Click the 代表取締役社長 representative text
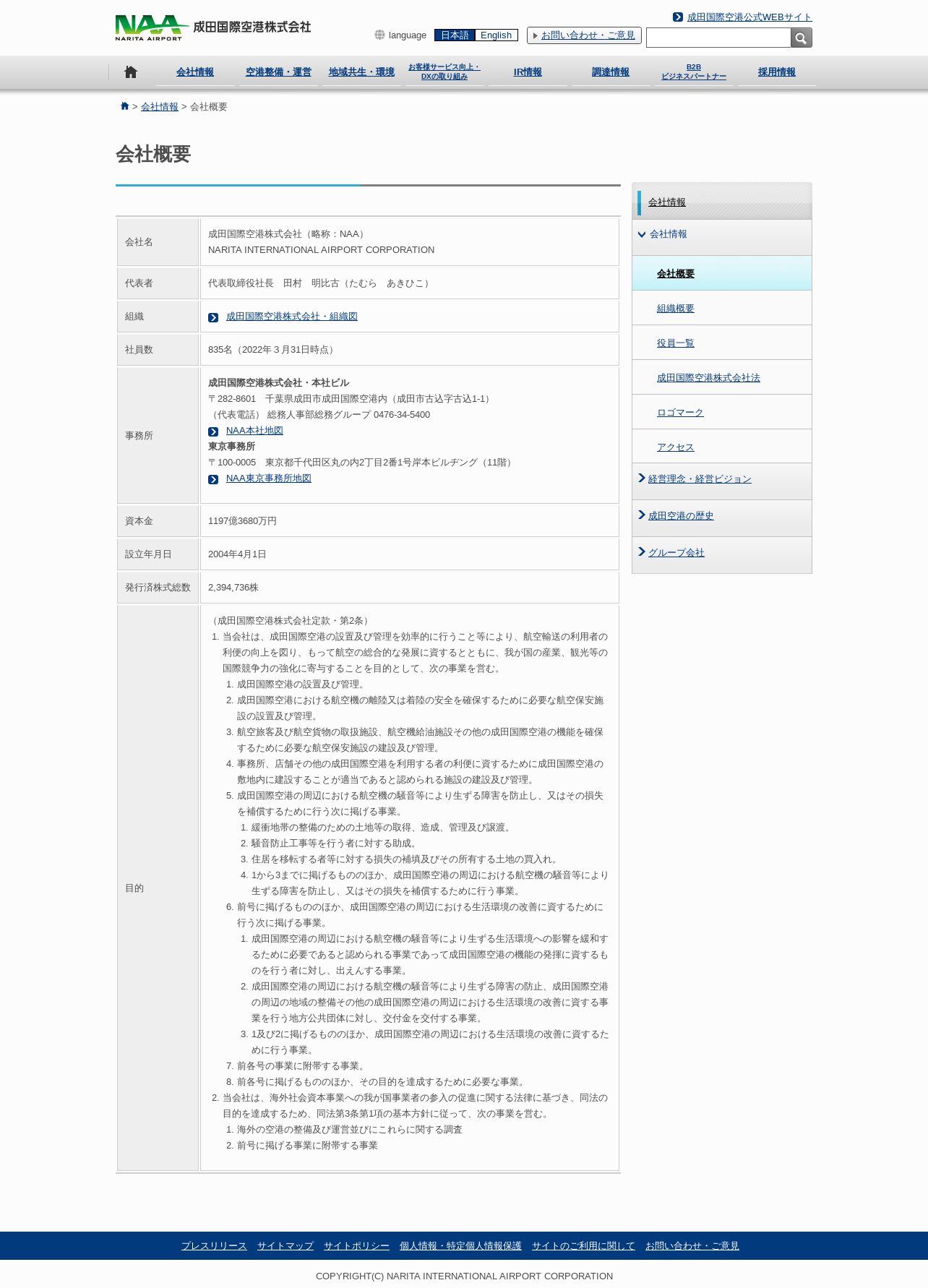Image resolution: width=928 pixels, height=1288 pixels. click(320, 283)
